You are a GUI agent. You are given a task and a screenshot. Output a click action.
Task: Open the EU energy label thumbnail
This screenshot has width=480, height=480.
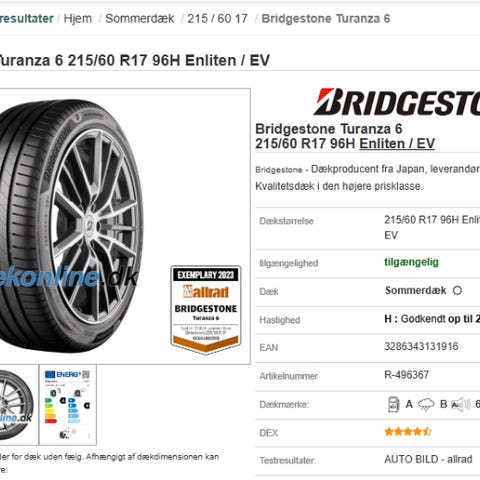(x=68, y=404)
